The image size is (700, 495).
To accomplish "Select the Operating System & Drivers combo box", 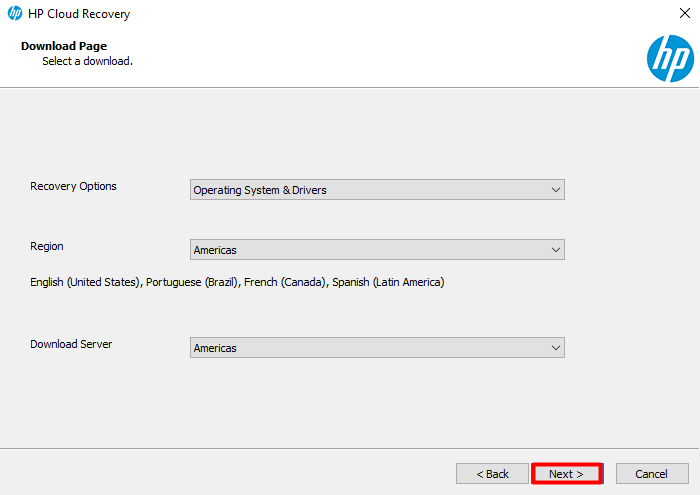I will 377,190.
